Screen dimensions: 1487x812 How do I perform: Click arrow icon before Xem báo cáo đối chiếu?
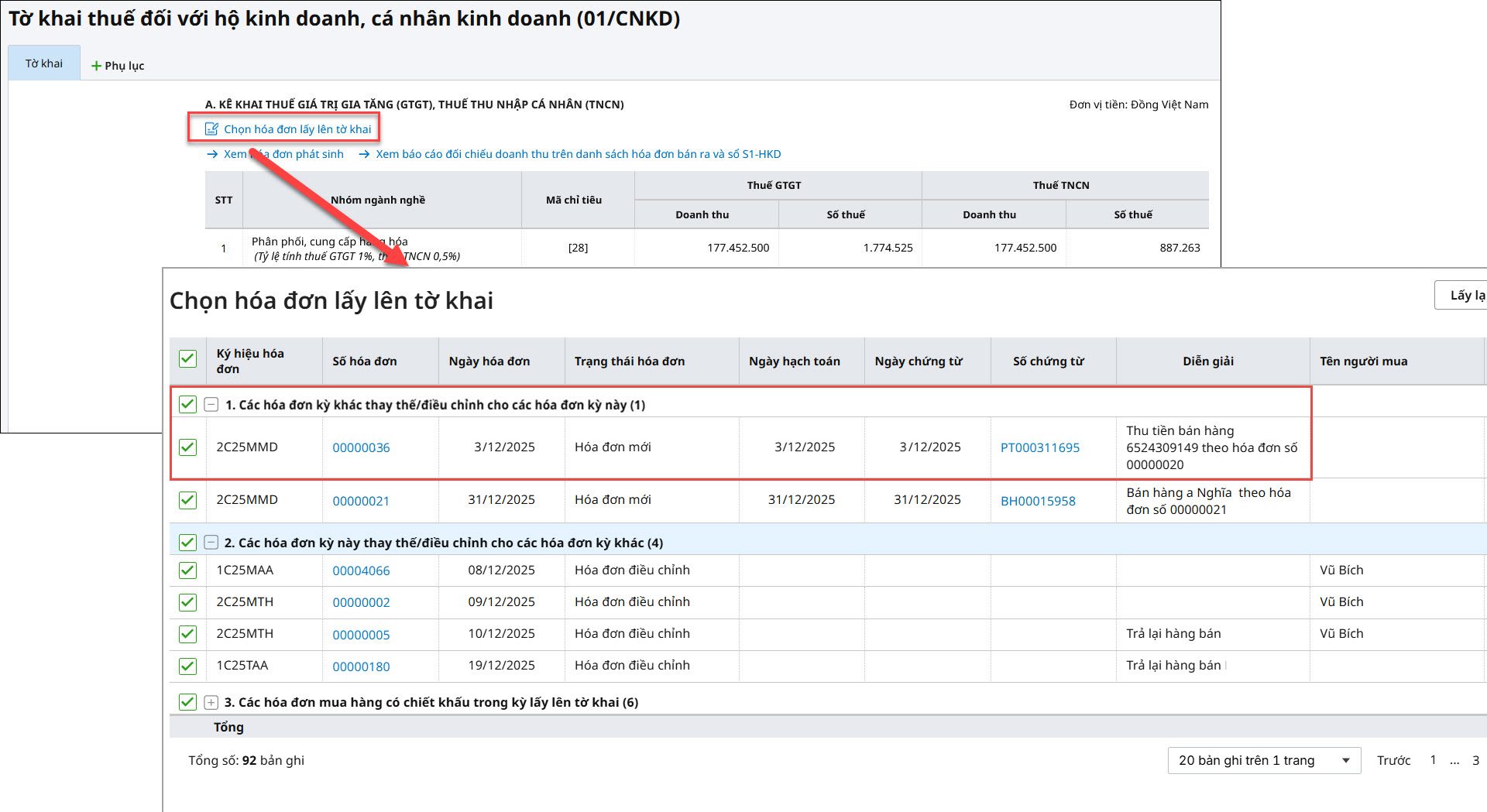pos(364,154)
